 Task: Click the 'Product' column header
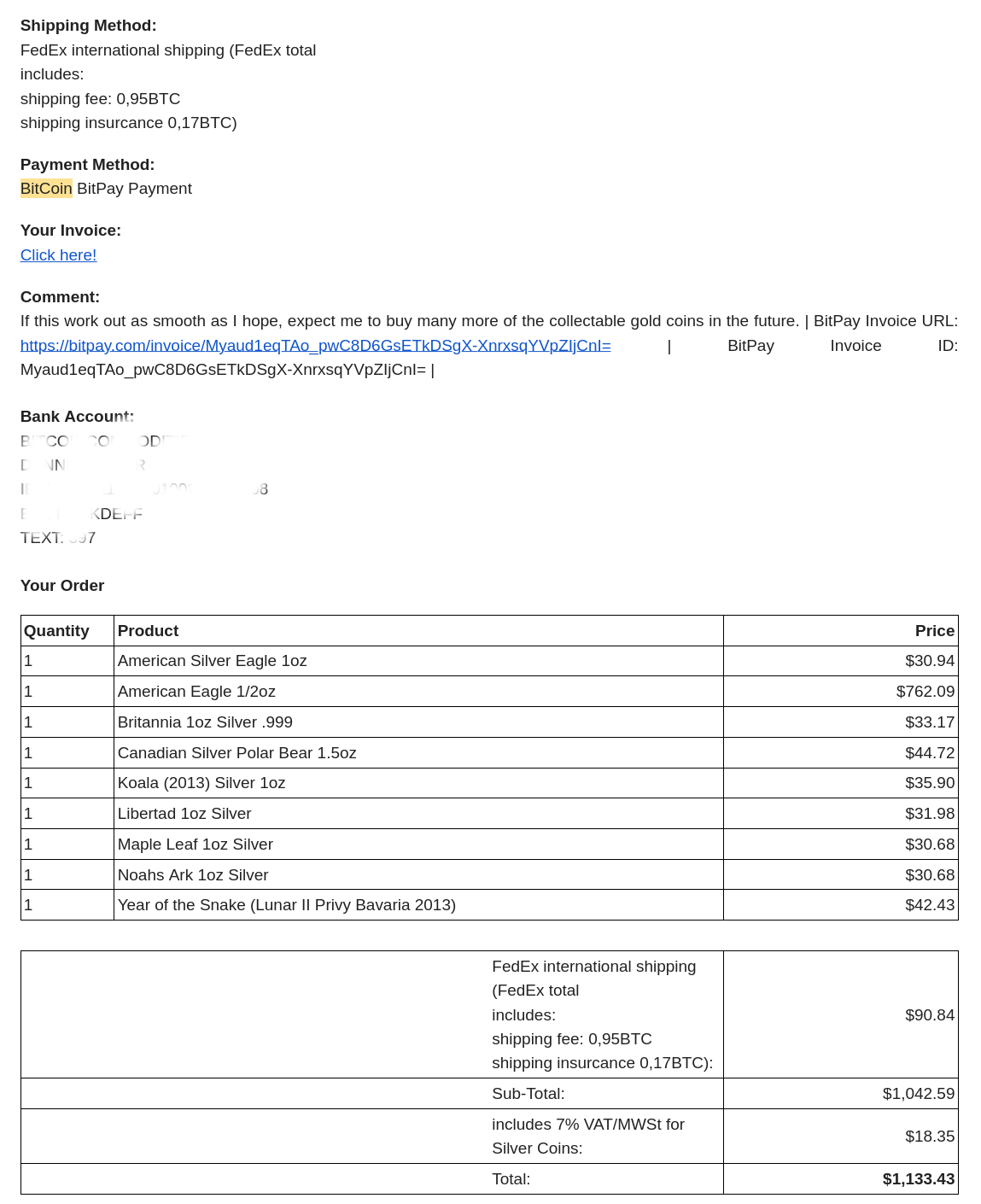(x=418, y=631)
